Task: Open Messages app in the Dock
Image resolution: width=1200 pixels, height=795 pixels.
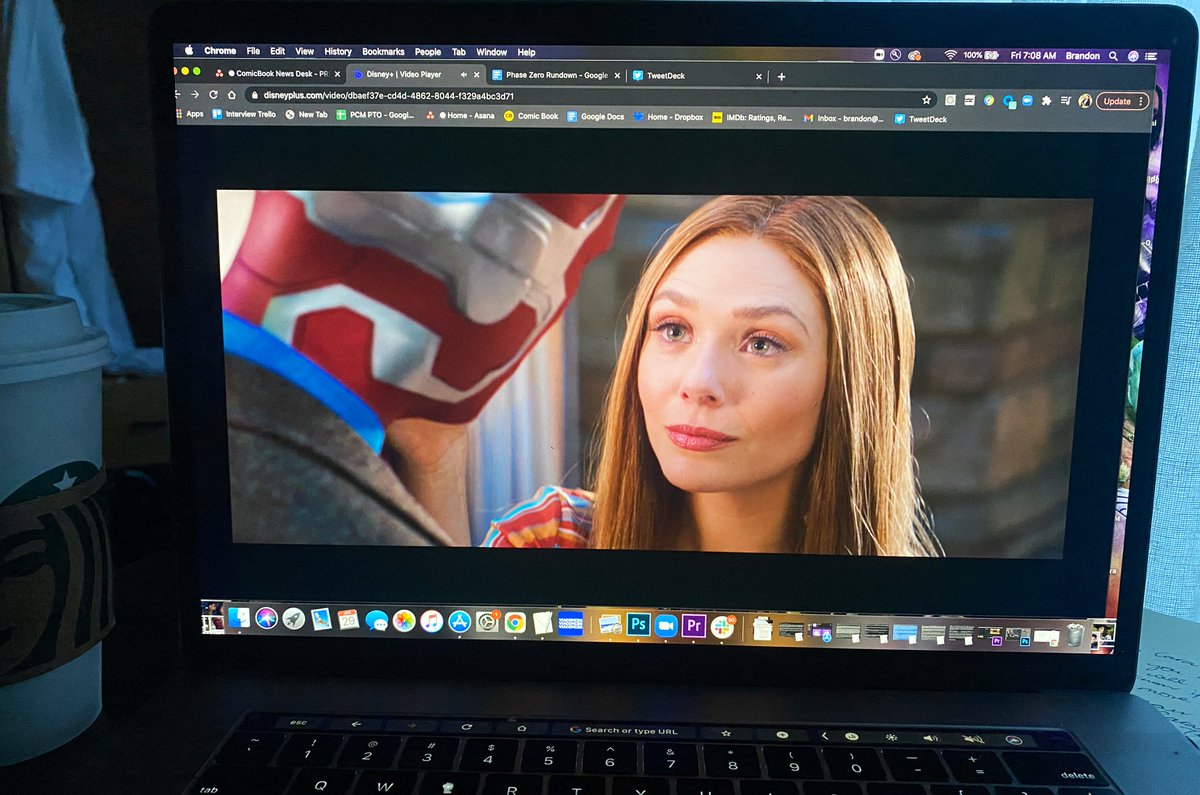Action: (377, 621)
